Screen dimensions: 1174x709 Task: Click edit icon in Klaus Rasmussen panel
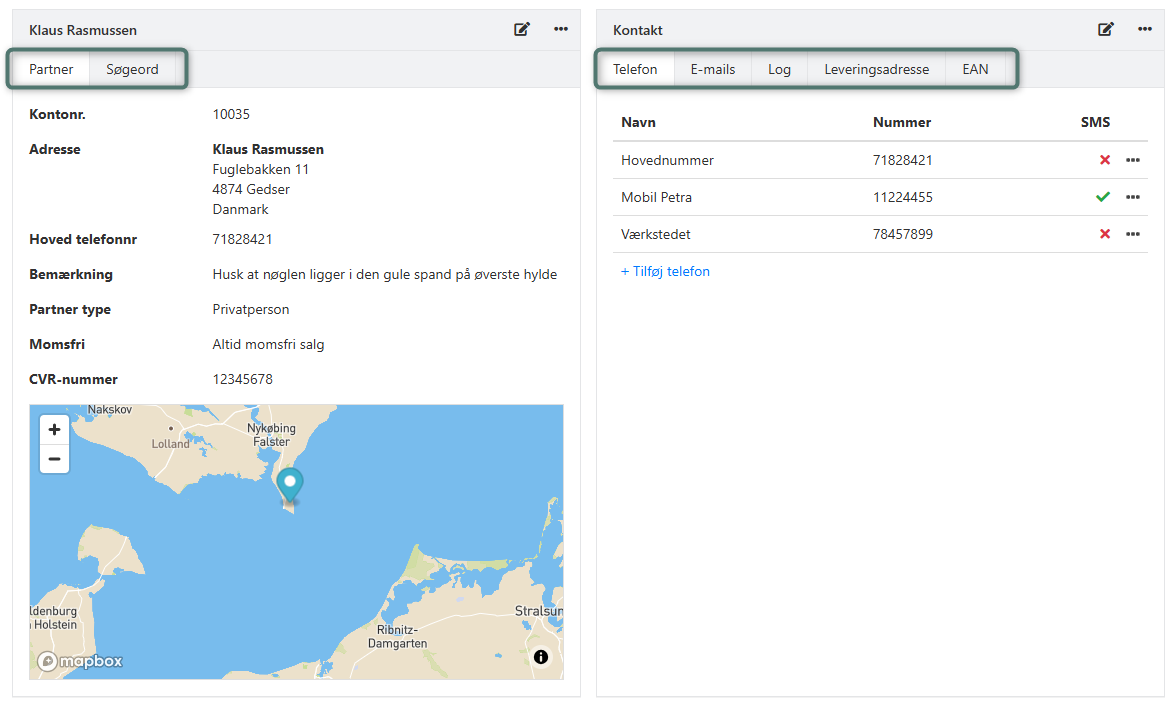click(522, 30)
